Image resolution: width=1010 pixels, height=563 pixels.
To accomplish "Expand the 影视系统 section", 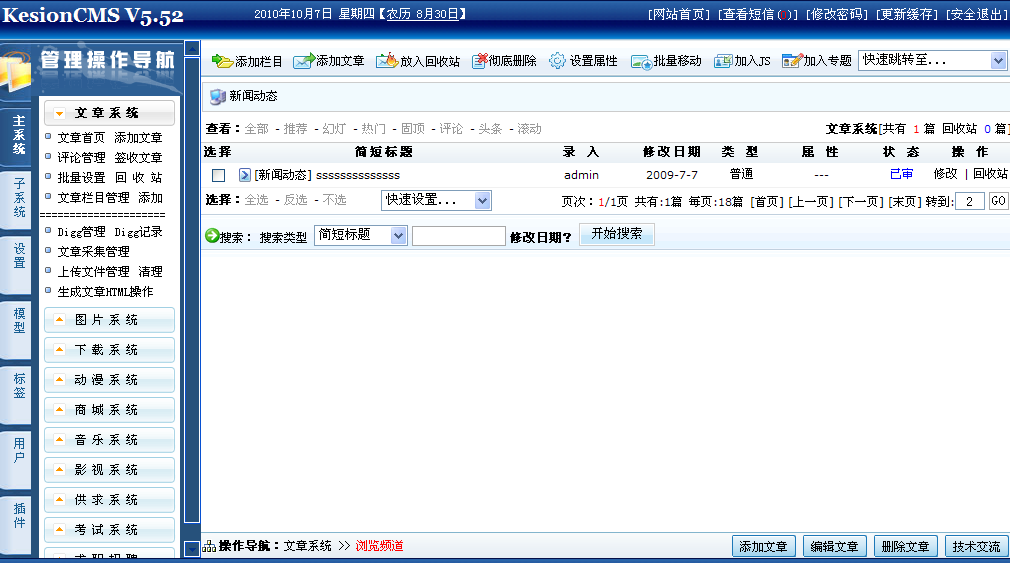I will click(109, 470).
